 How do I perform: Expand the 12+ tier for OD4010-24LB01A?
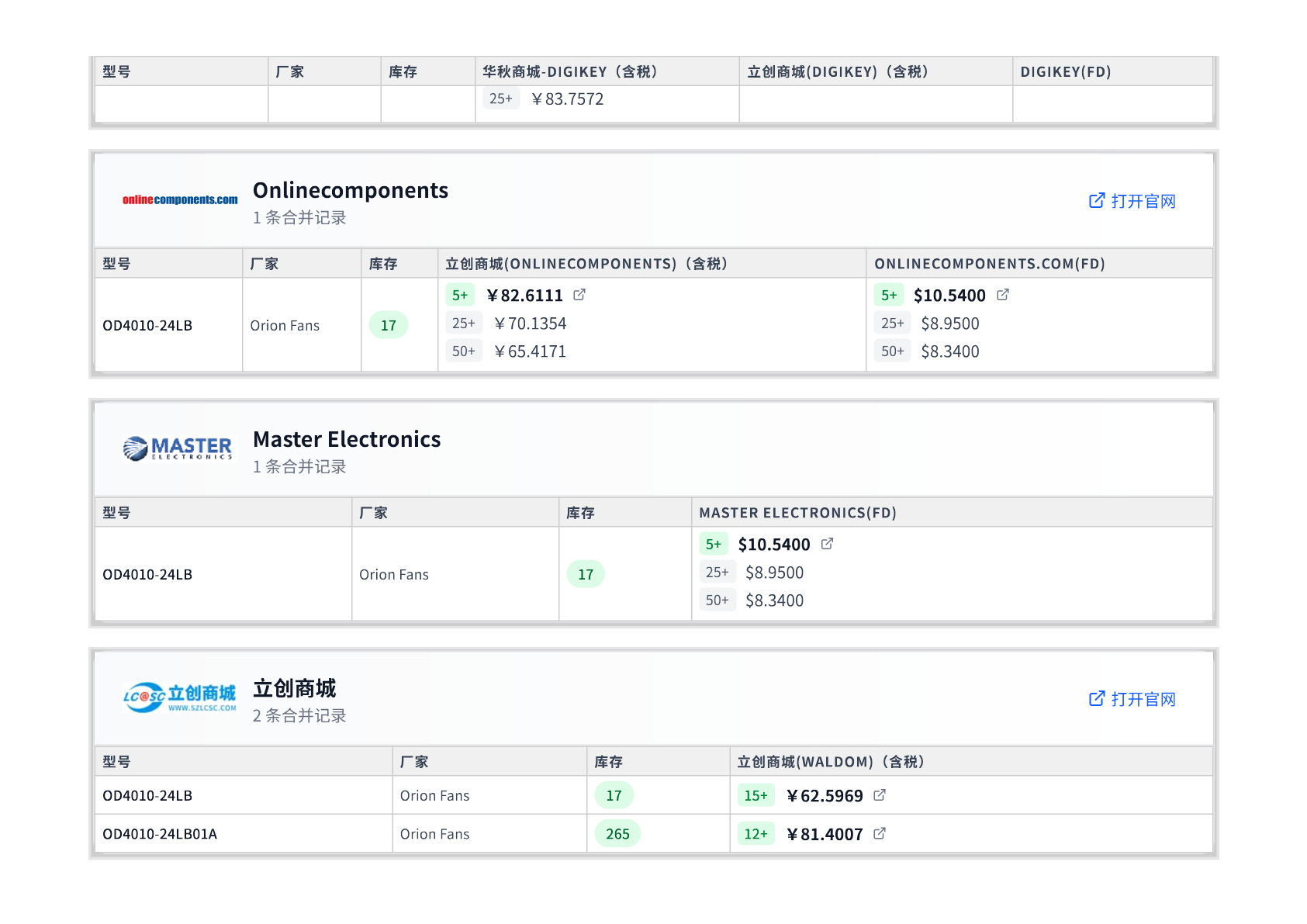[755, 834]
